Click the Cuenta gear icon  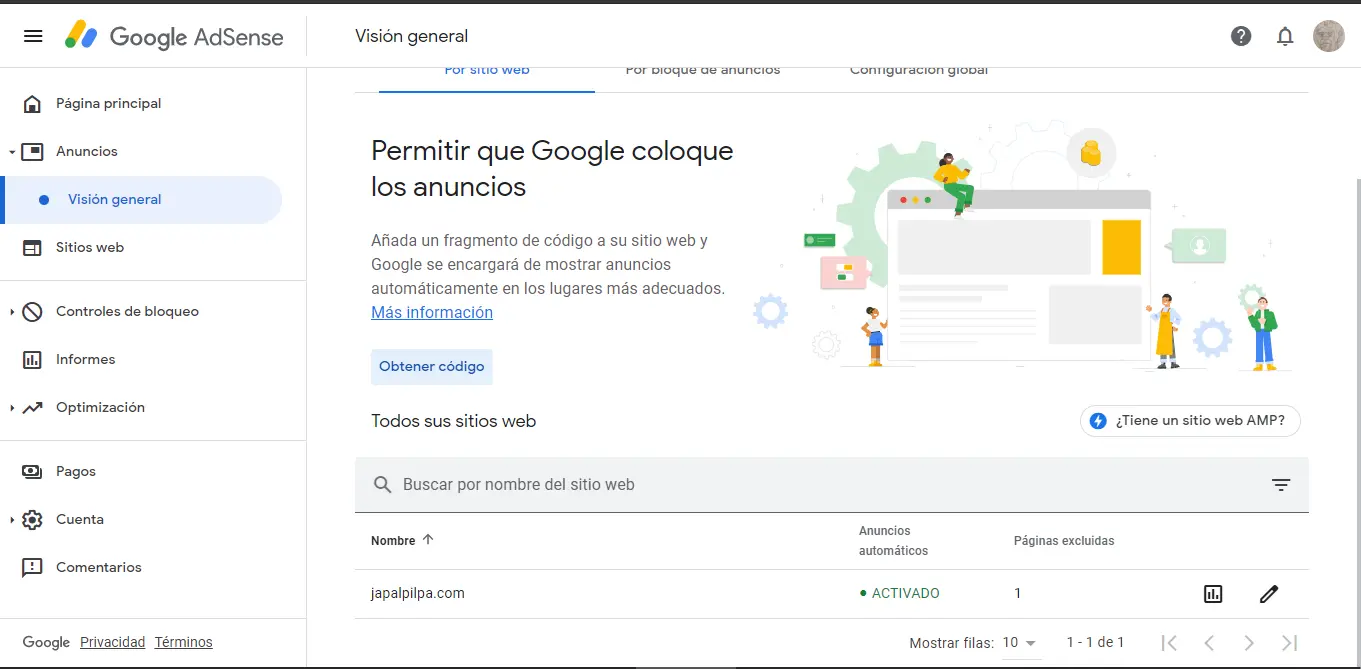pyautogui.click(x=32, y=520)
